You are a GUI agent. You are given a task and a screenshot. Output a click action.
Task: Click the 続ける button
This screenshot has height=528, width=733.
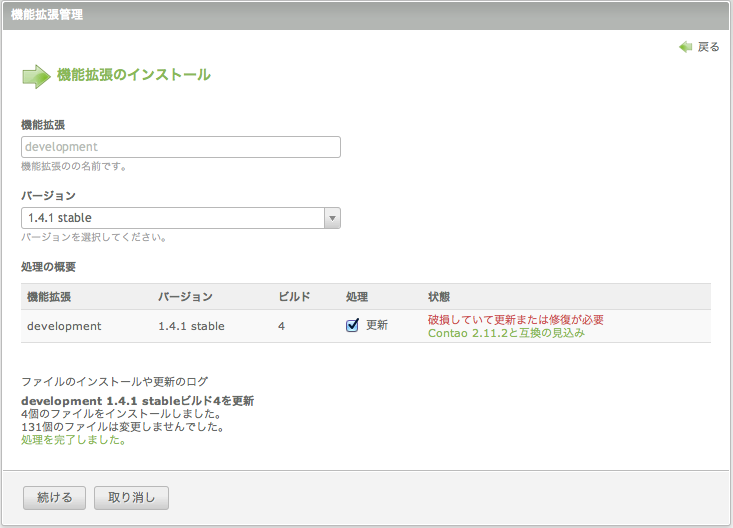point(54,498)
